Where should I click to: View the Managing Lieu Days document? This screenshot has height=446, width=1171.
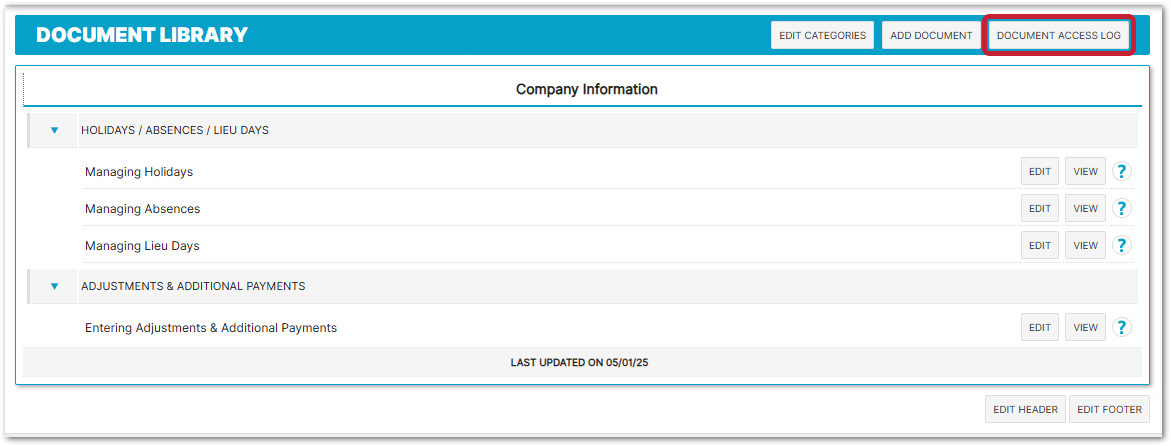click(x=1085, y=245)
